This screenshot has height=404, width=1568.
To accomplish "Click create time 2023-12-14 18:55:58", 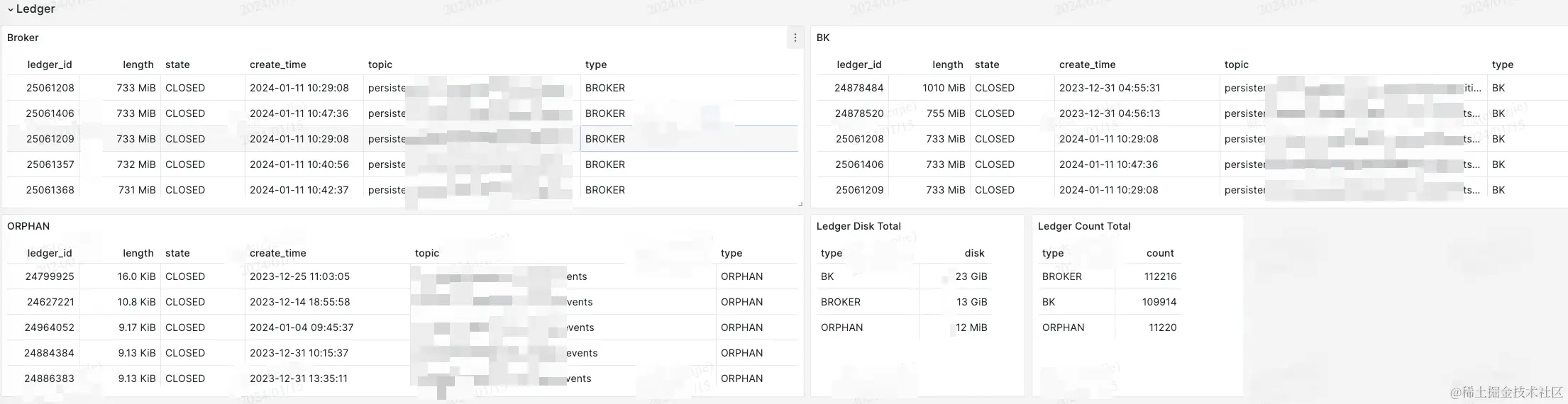I will point(299,302).
